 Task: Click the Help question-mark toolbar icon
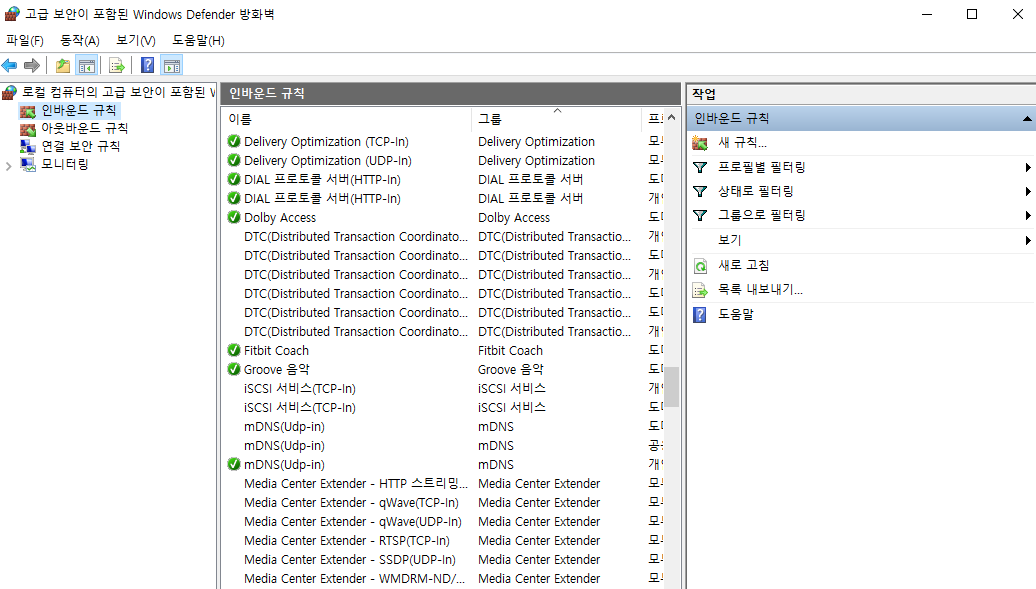(x=147, y=65)
